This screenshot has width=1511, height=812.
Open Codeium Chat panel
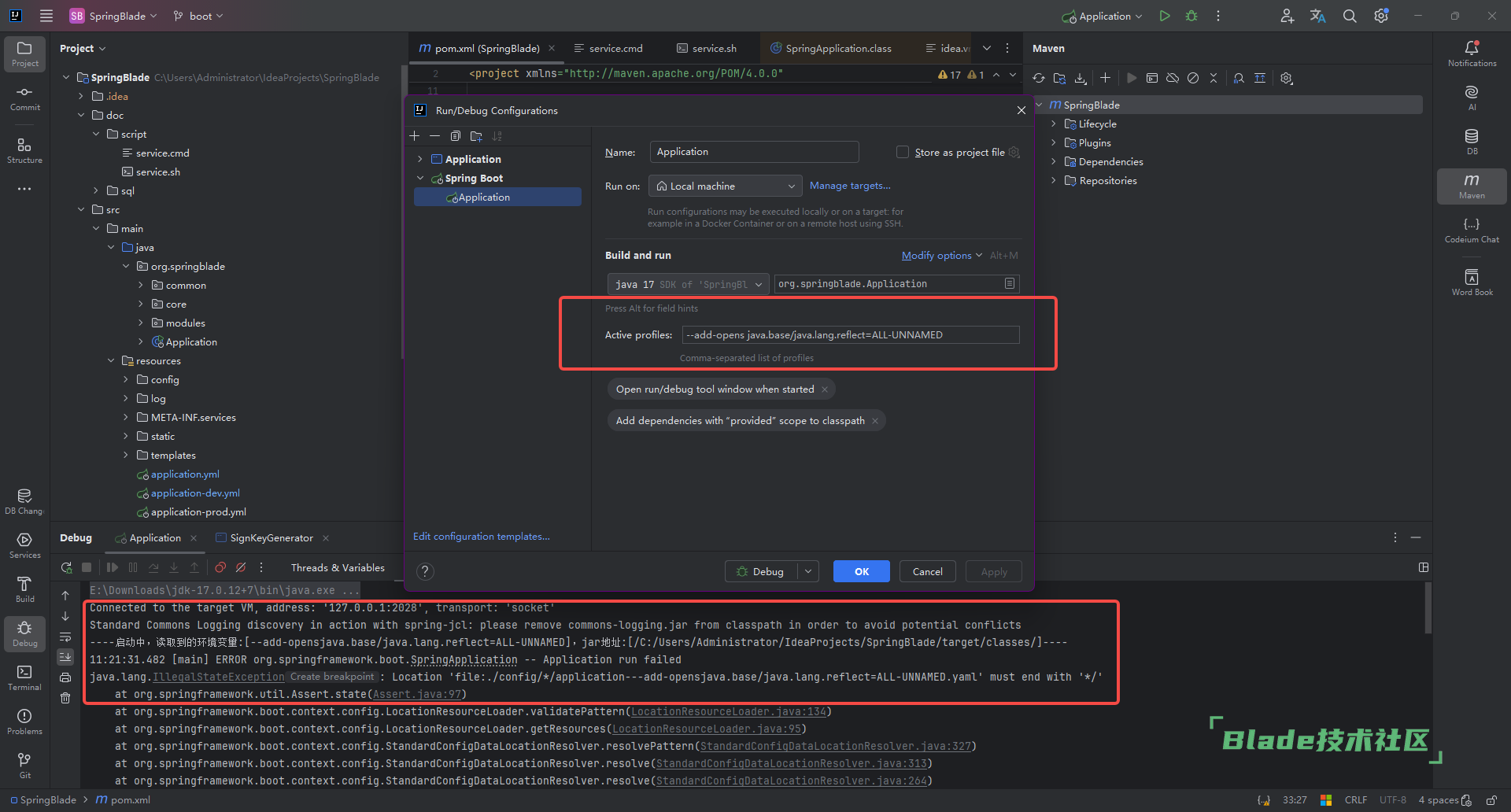pos(1472,230)
